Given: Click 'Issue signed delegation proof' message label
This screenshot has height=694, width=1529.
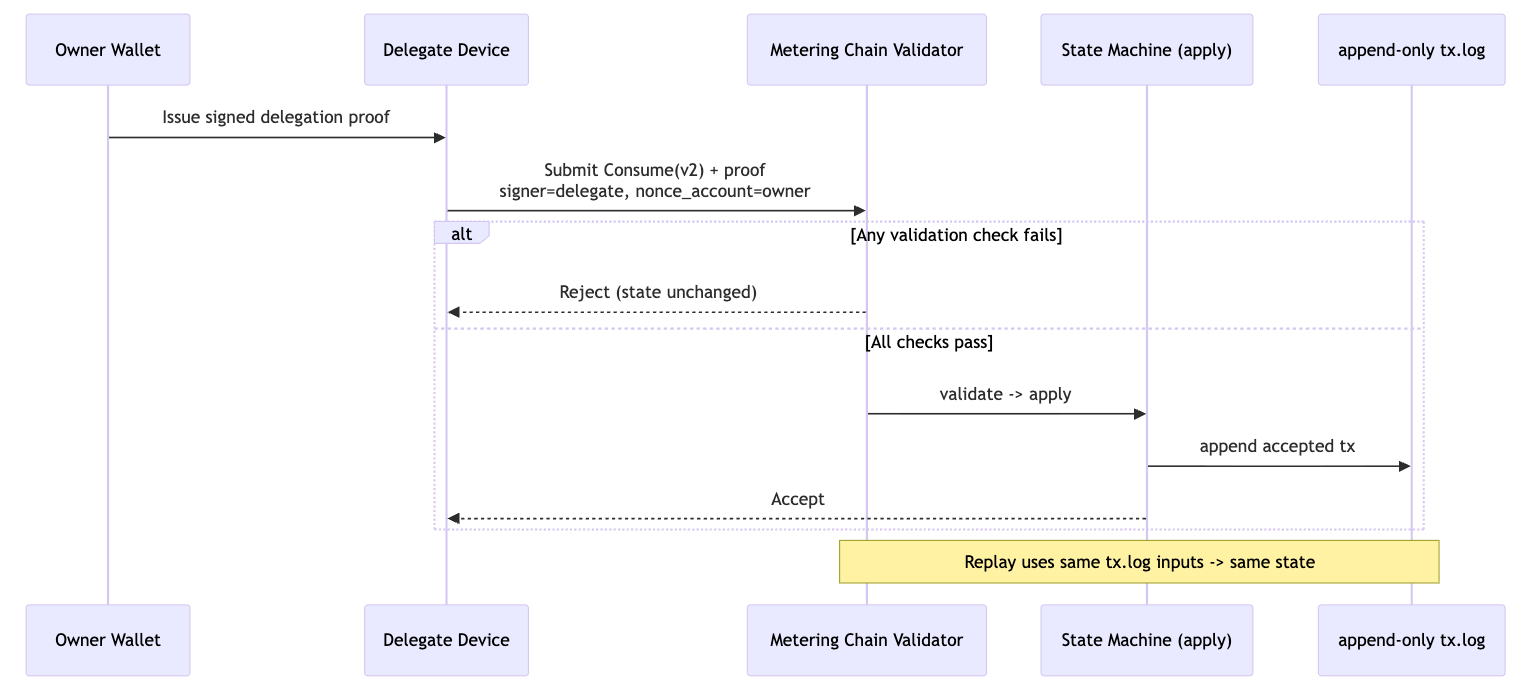Looking at the screenshot, I should coord(276,117).
